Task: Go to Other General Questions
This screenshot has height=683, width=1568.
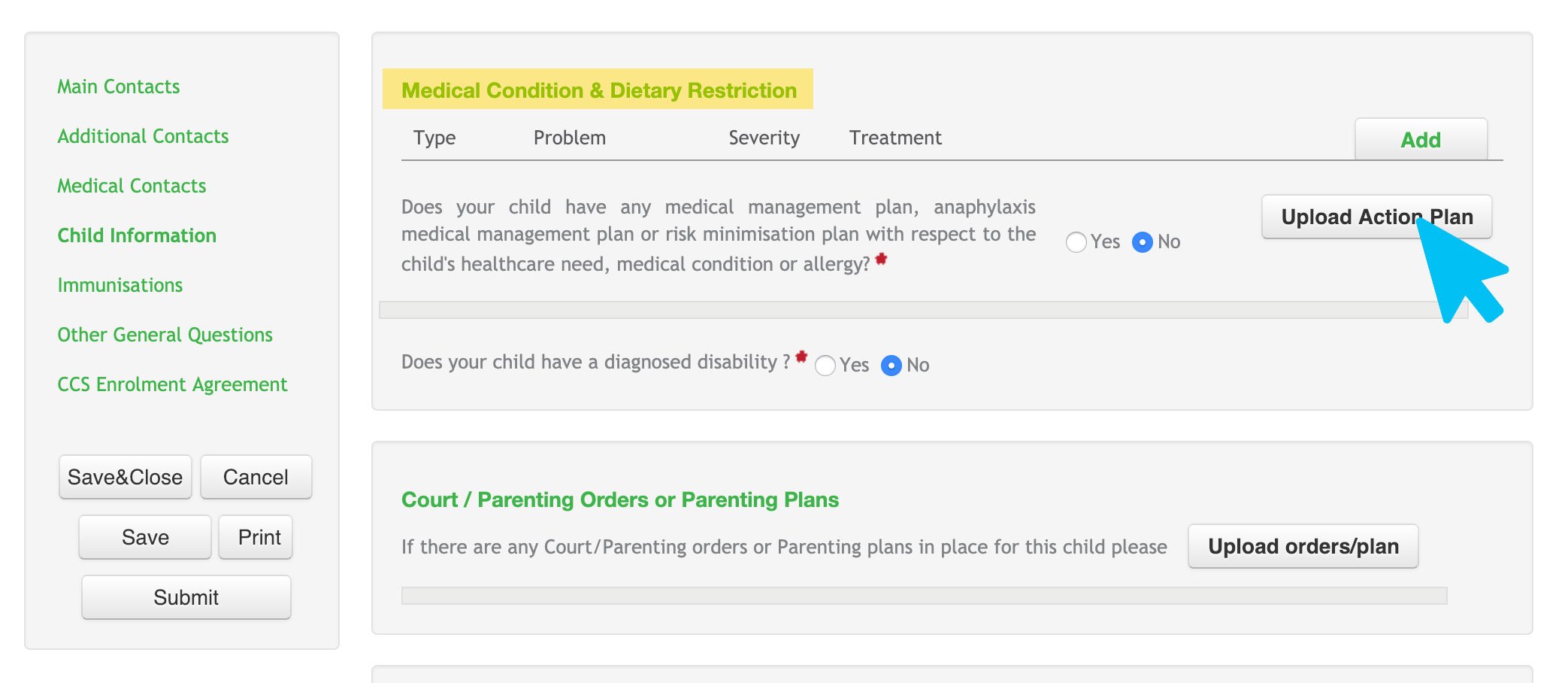Action: coord(165,335)
